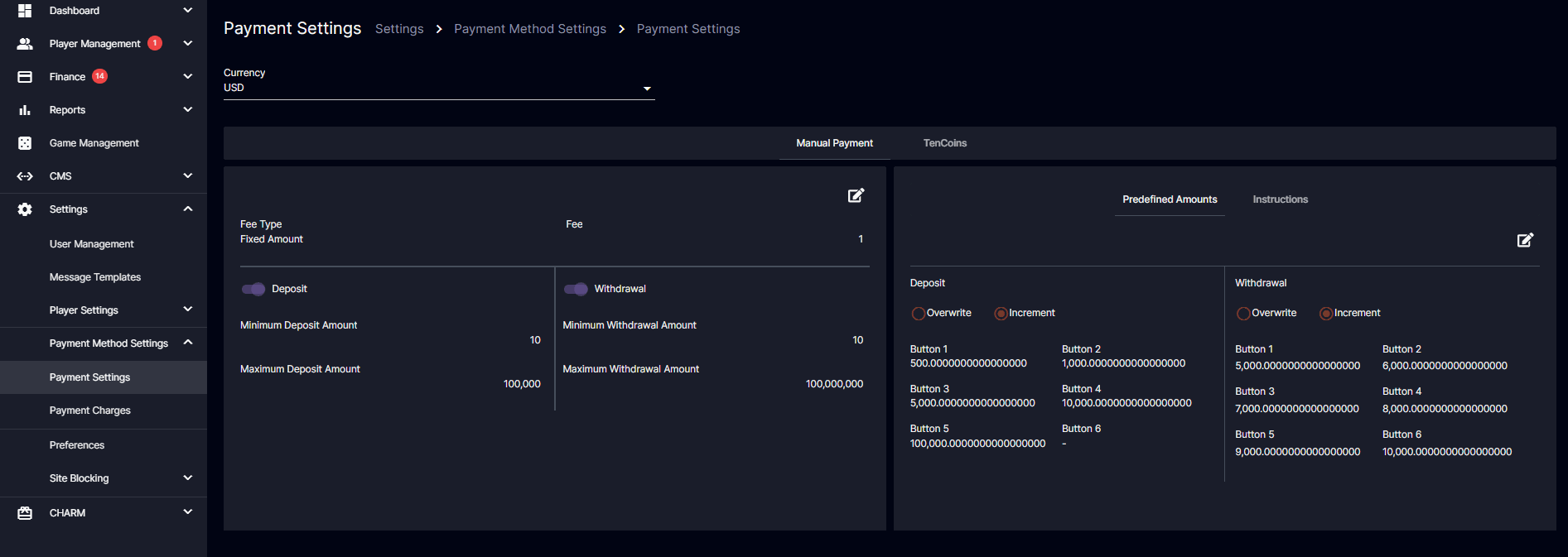Collapse the Settings menu chevron
Viewport: 1568px width, 557px height.
(188, 209)
